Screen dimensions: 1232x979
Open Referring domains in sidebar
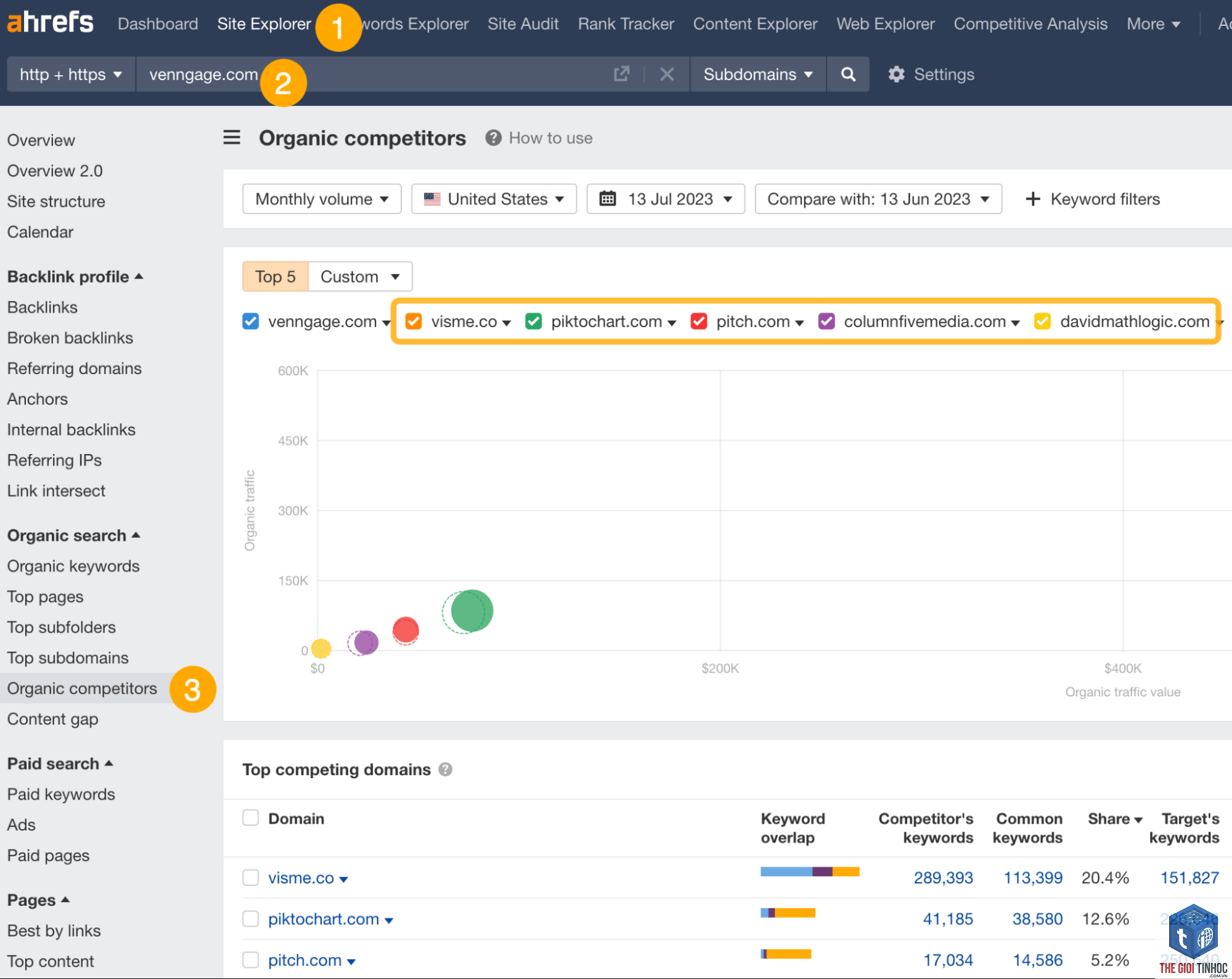click(75, 368)
